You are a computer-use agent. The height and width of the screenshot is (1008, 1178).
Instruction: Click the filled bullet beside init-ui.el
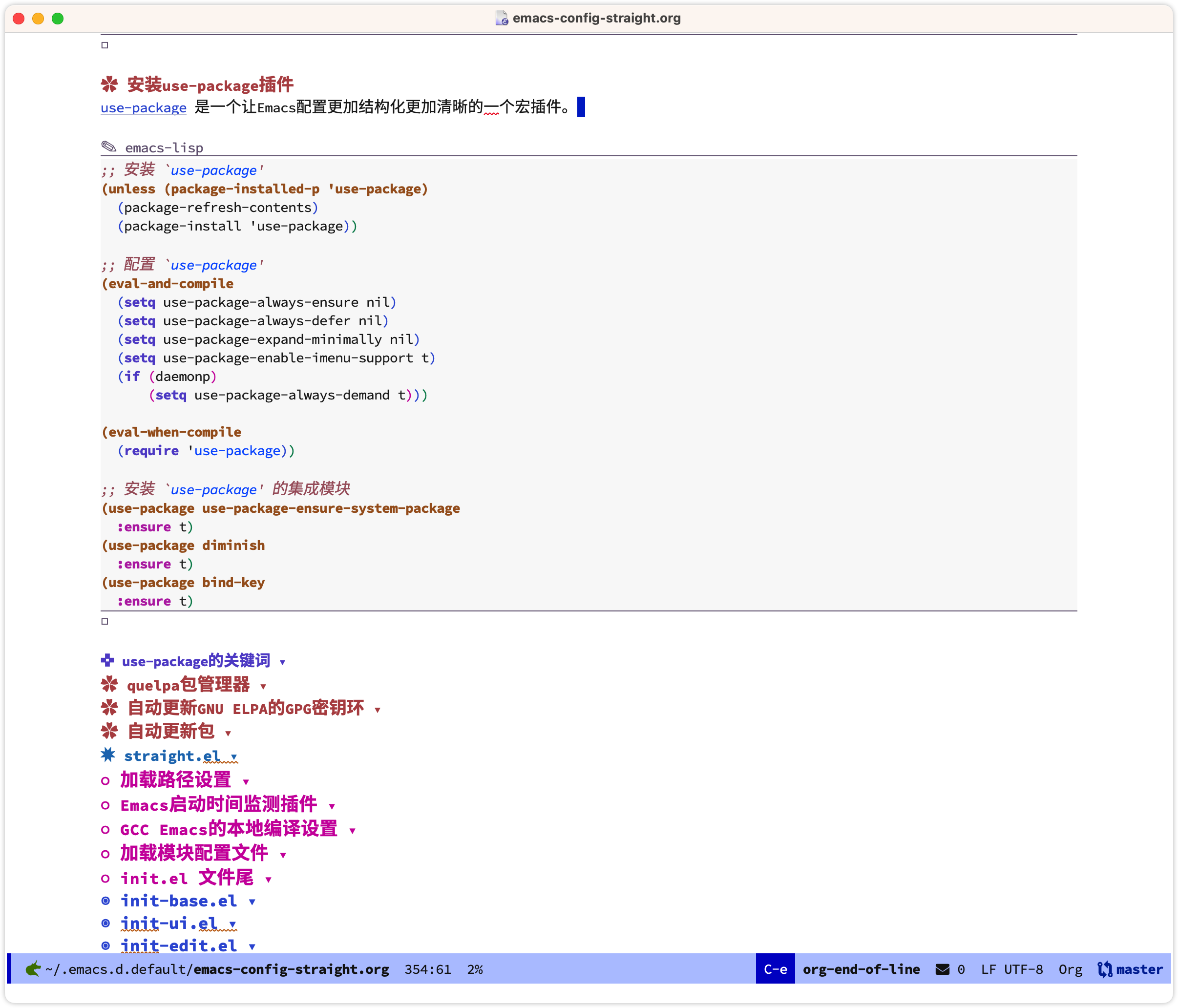[105, 924]
